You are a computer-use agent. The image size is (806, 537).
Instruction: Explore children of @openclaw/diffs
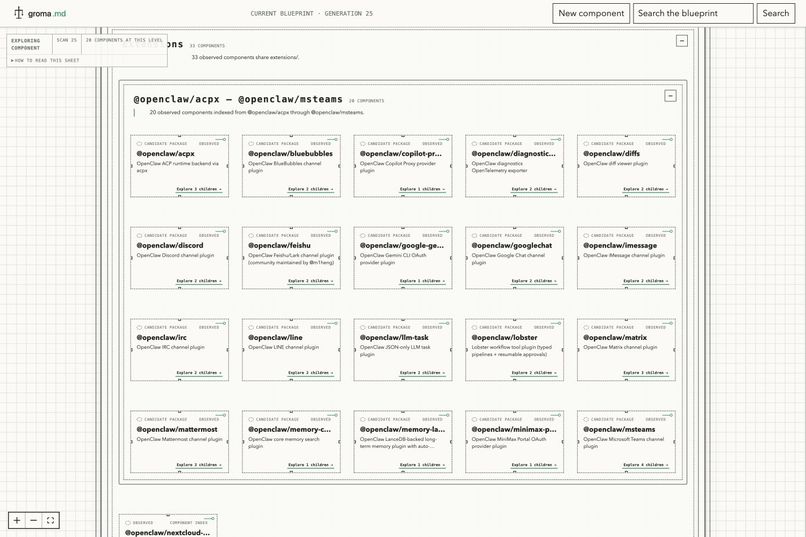646,190
